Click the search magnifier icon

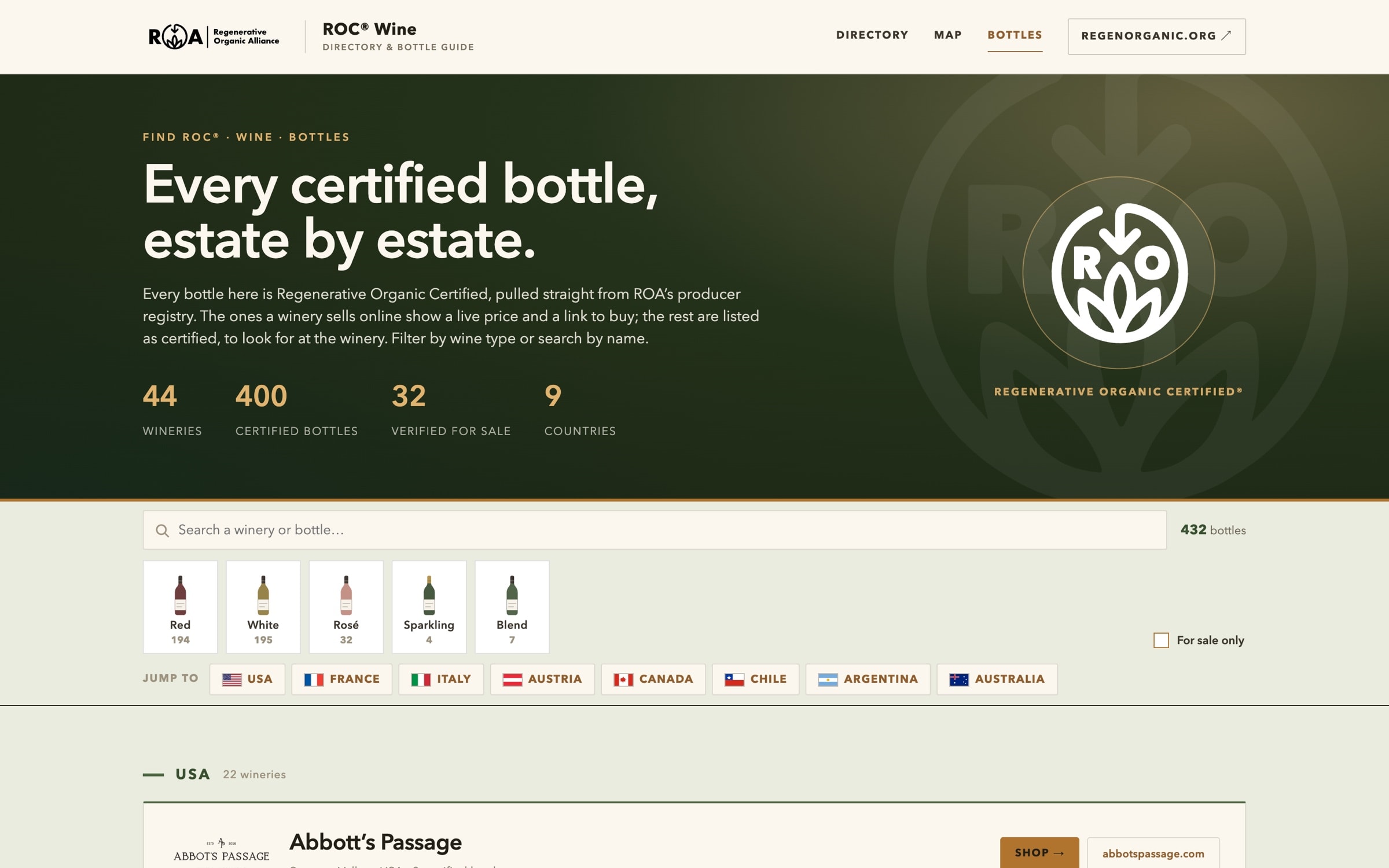pos(162,531)
